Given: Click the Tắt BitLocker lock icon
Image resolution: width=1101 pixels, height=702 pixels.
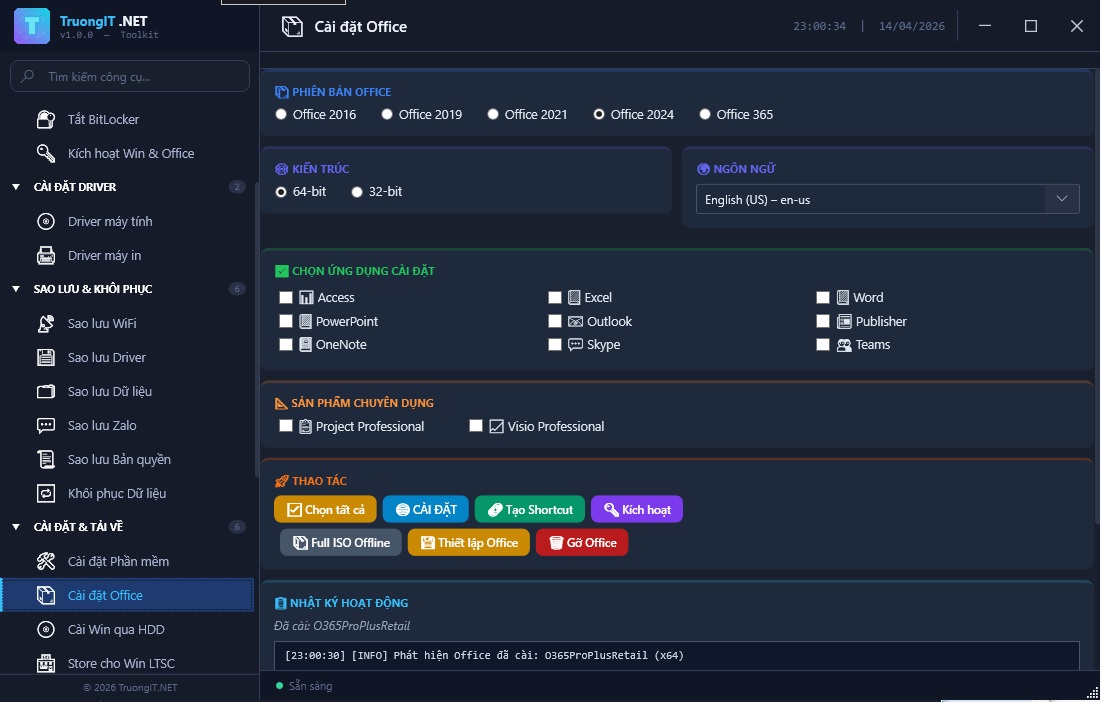Looking at the screenshot, I should pyautogui.click(x=46, y=120).
